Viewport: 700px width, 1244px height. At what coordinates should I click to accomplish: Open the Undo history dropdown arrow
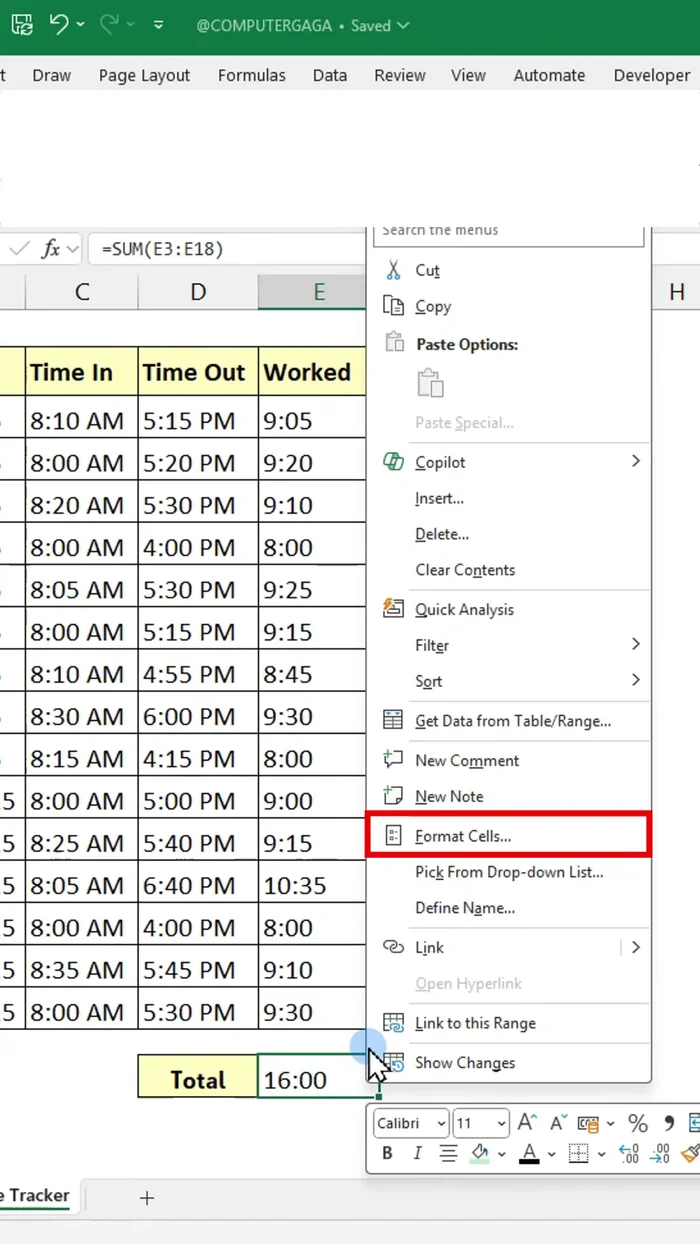[x=81, y=25]
